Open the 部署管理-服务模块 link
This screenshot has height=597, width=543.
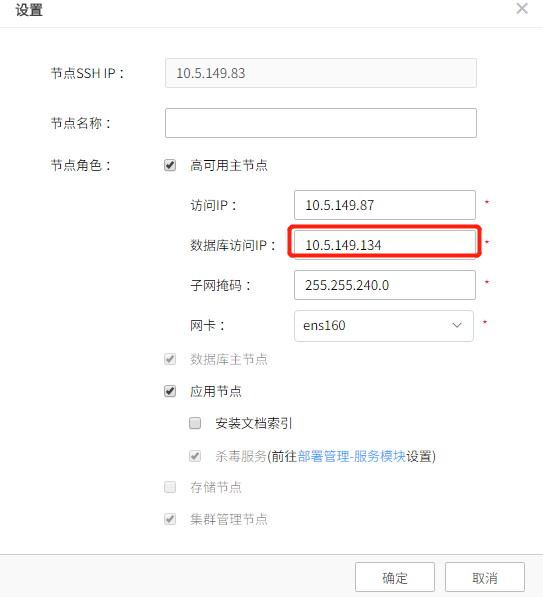[x=351, y=456]
